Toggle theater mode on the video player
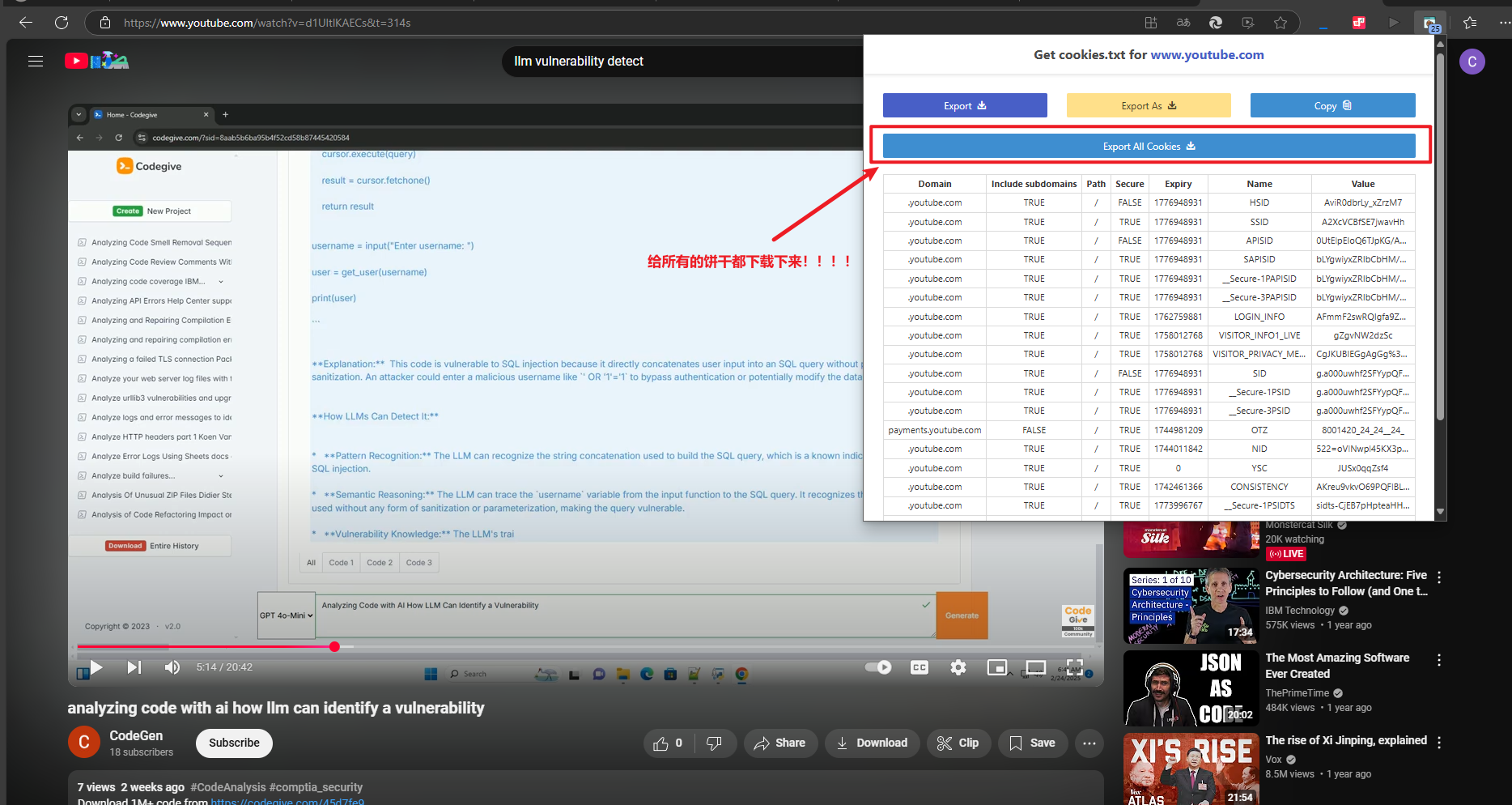The height and width of the screenshot is (805, 1512). click(x=1036, y=667)
